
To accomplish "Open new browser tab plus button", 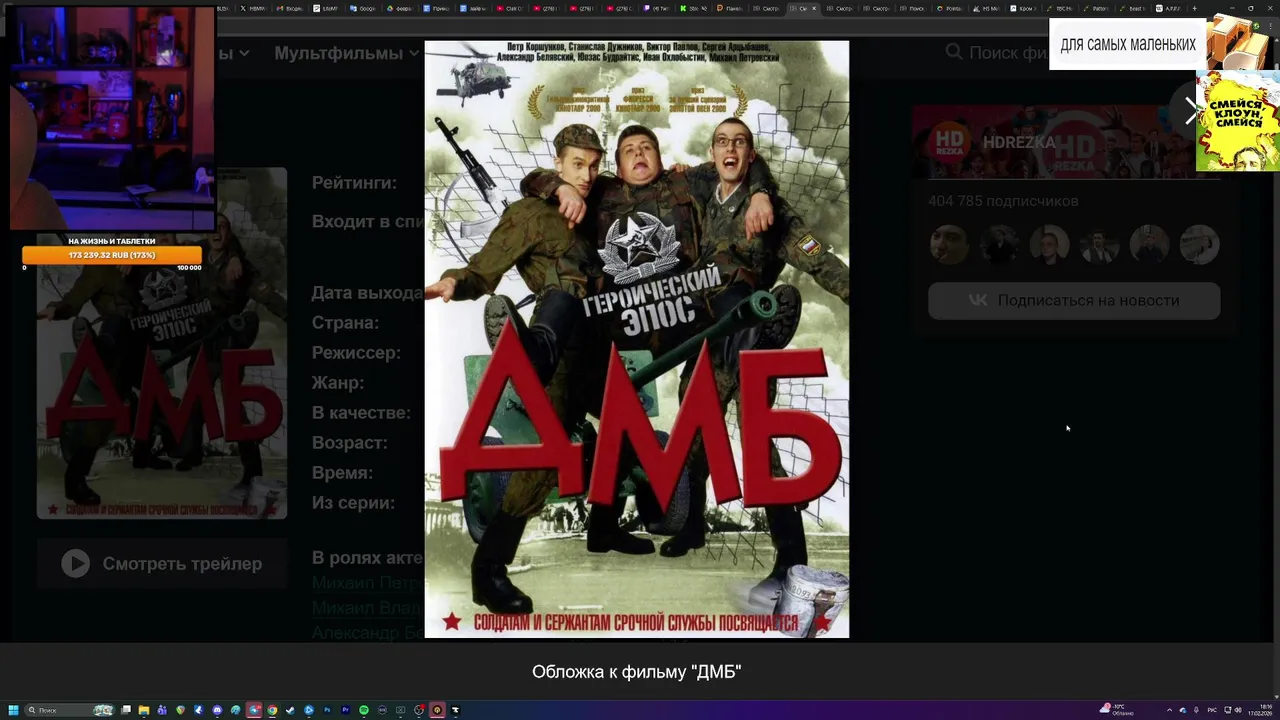I will [1194, 8].
